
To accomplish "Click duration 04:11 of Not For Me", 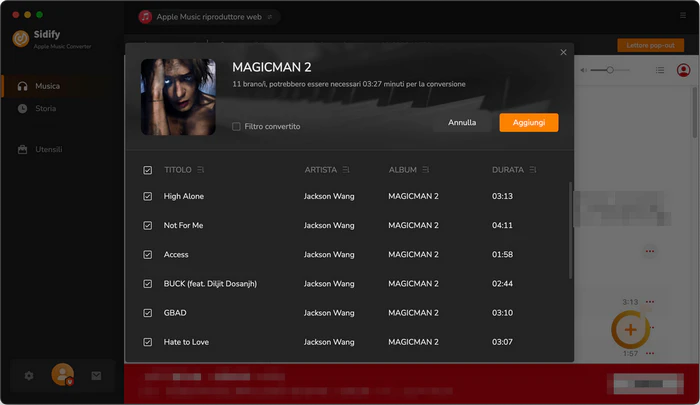I will (x=502, y=225).
